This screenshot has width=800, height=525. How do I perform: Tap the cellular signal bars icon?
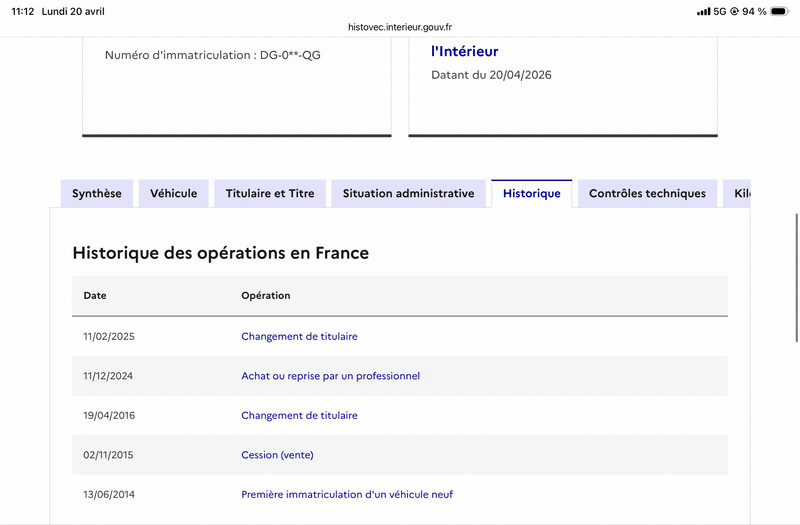point(704,11)
